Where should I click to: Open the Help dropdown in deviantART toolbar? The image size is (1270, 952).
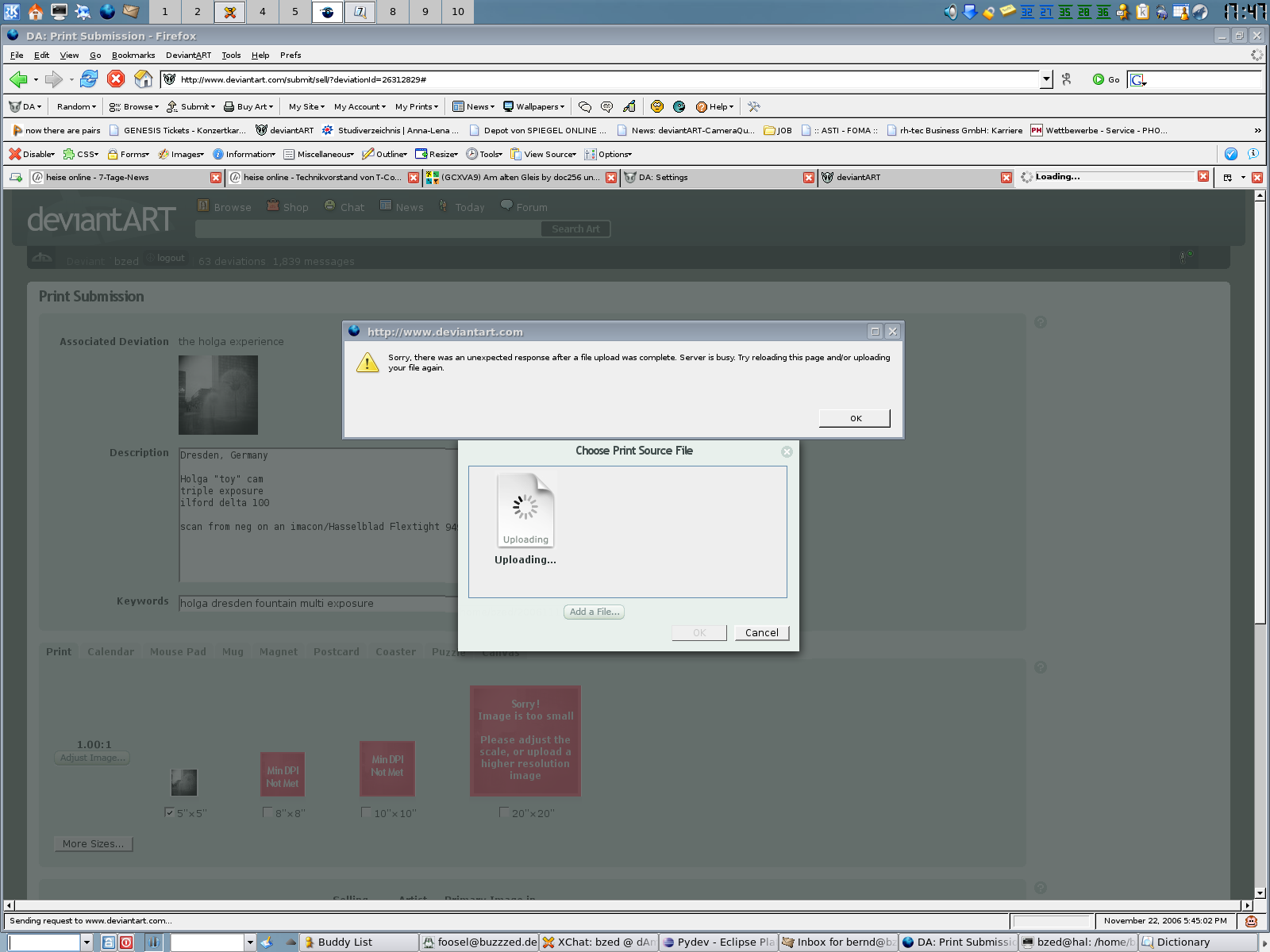(x=714, y=106)
